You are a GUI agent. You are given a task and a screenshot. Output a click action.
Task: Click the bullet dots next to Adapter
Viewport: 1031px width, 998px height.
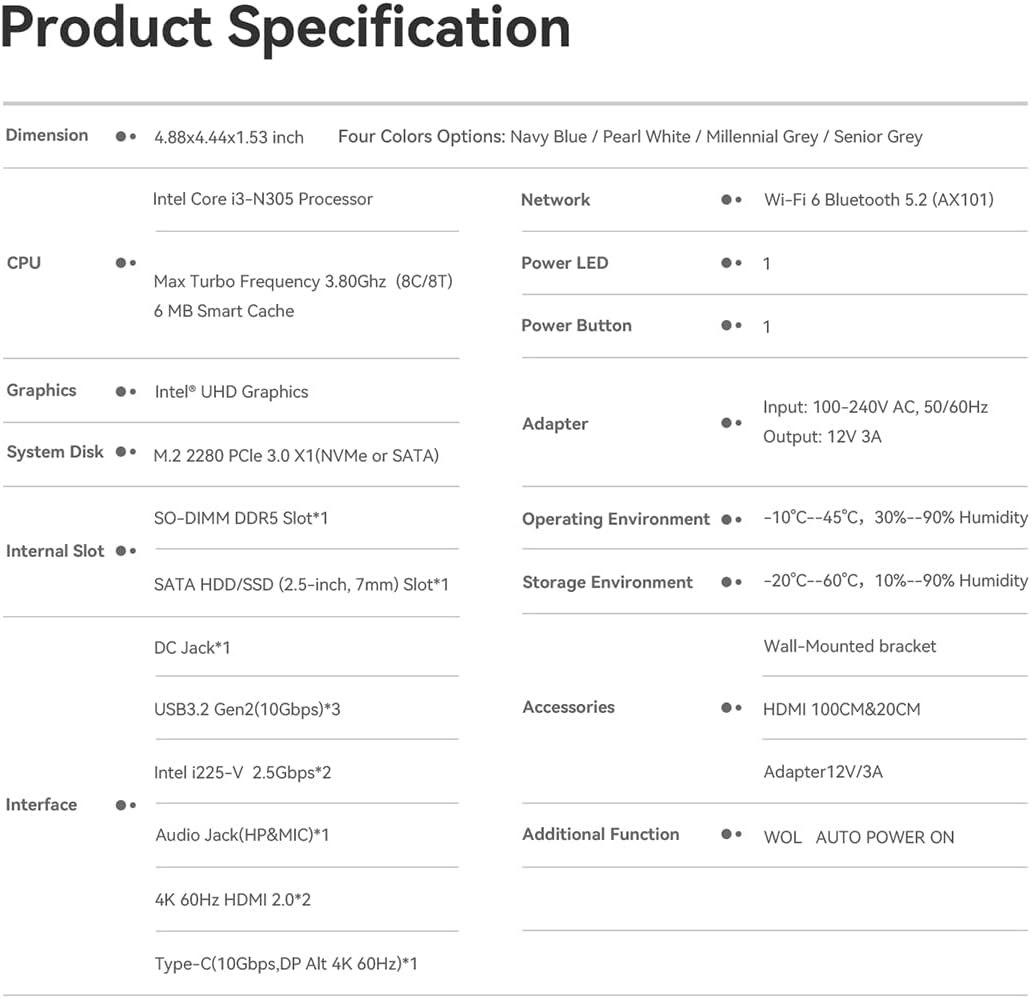pos(732,423)
